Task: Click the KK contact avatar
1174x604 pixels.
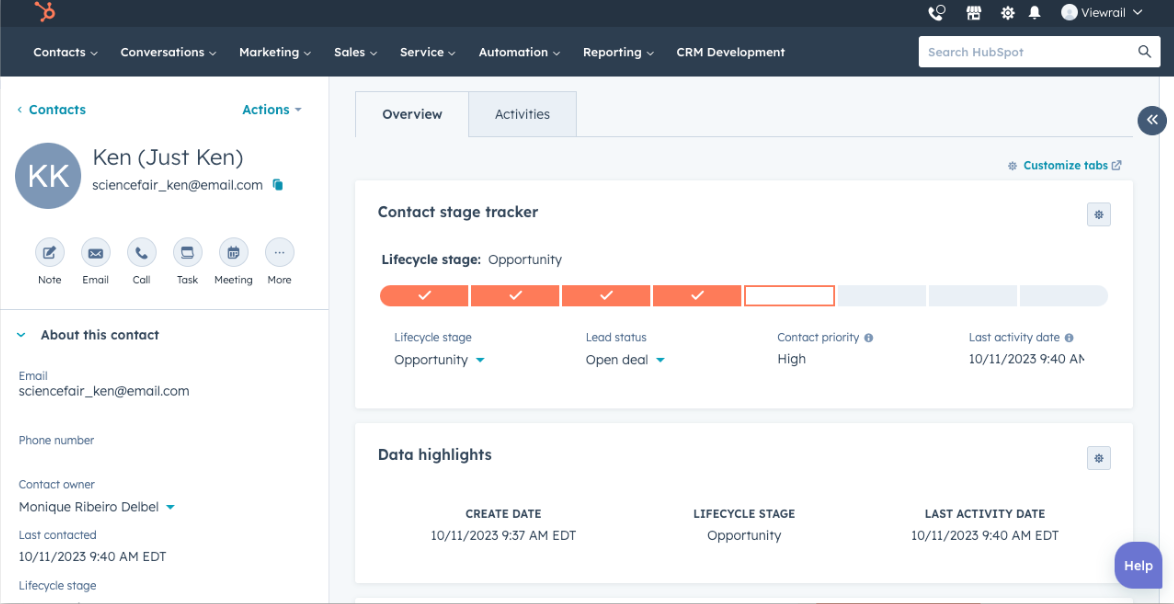Action: [48, 176]
